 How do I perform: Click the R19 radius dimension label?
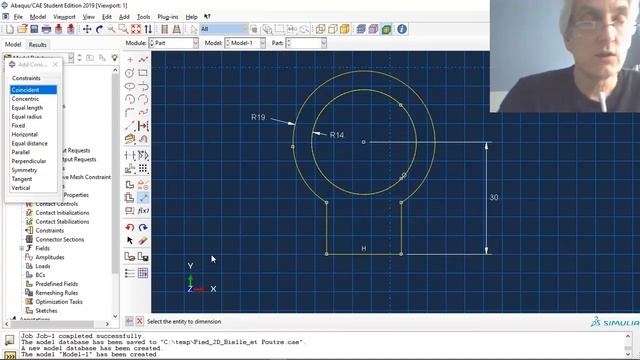click(259, 118)
